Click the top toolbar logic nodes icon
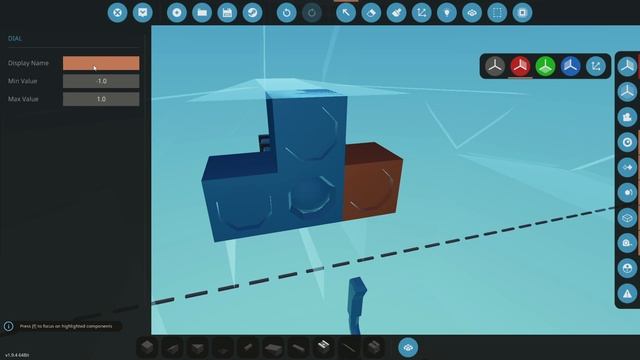This screenshot has width=640, height=360. 472,13
